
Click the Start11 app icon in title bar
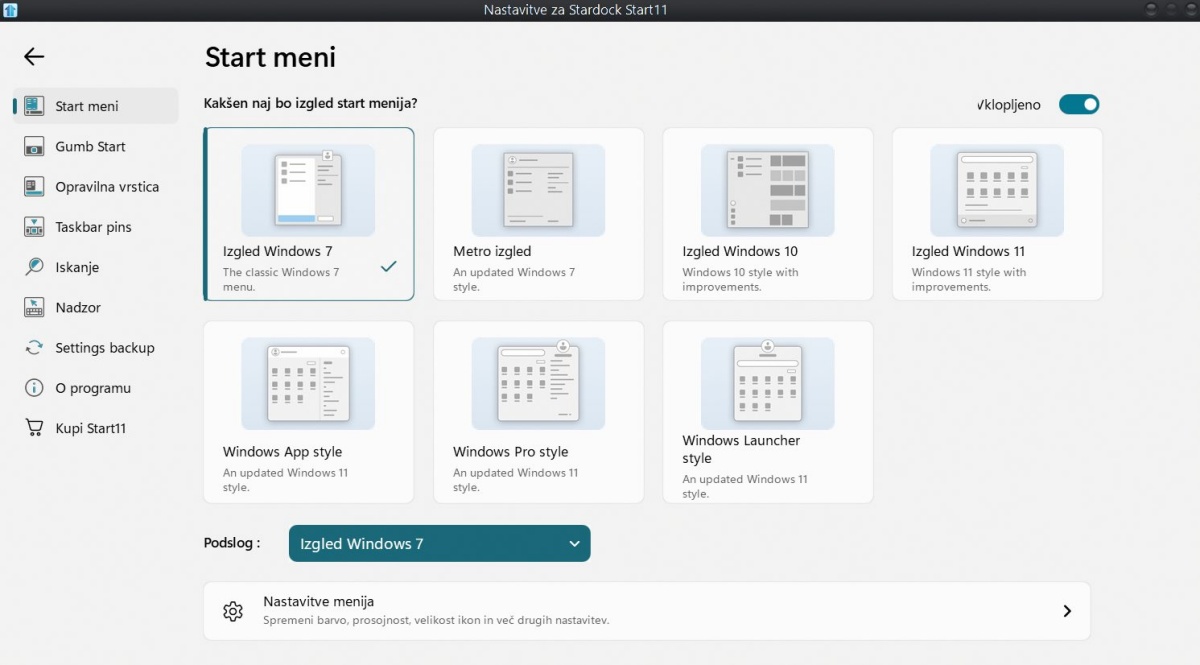(10, 10)
